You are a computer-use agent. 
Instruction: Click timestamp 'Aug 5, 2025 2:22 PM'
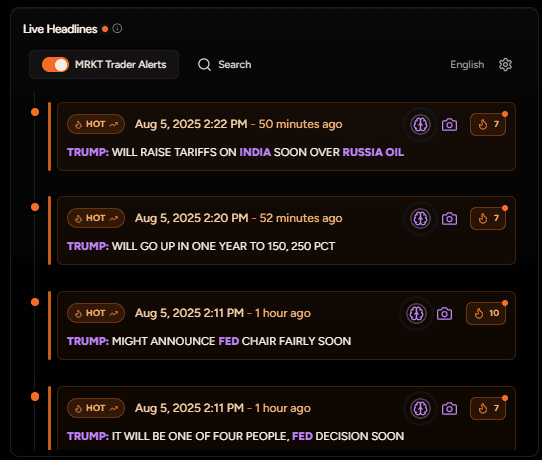pos(191,124)
